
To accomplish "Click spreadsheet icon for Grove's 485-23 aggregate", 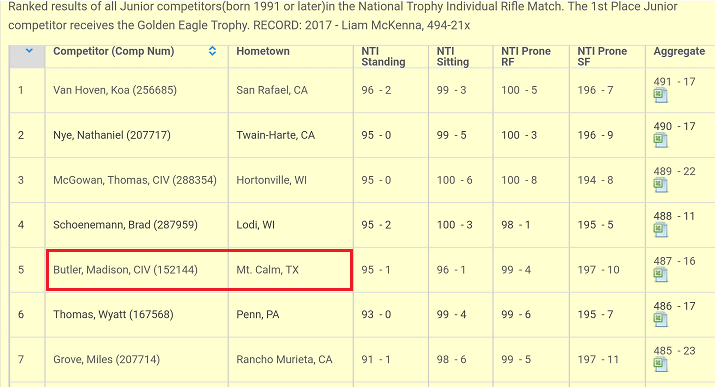I will pos(660,365).
